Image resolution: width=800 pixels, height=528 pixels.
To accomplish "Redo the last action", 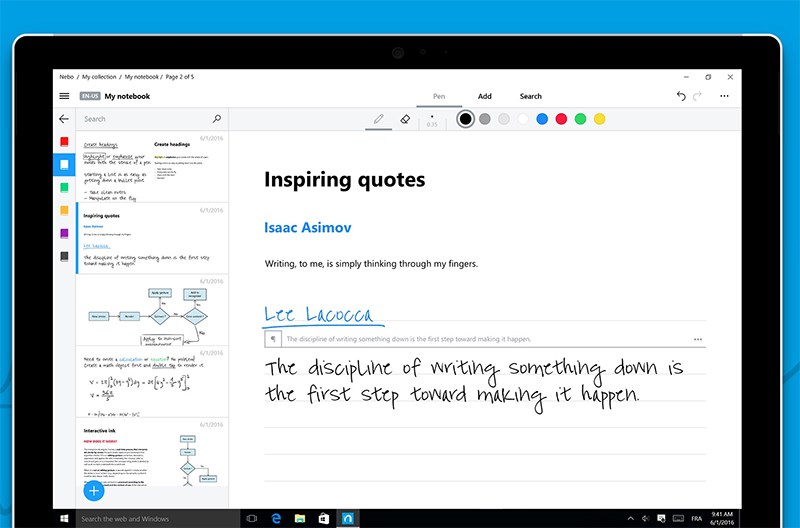I will (x=697, y=96).
